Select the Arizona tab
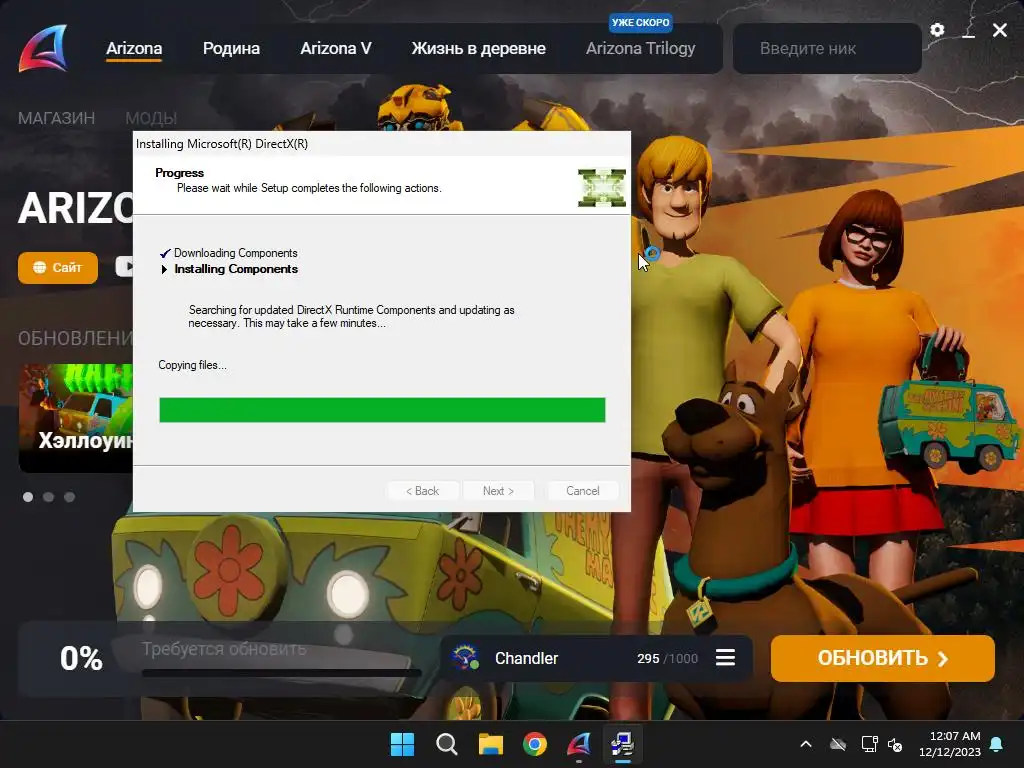Image resolution: width=1024 pixels, height=768 pixels. click(134, 48)
